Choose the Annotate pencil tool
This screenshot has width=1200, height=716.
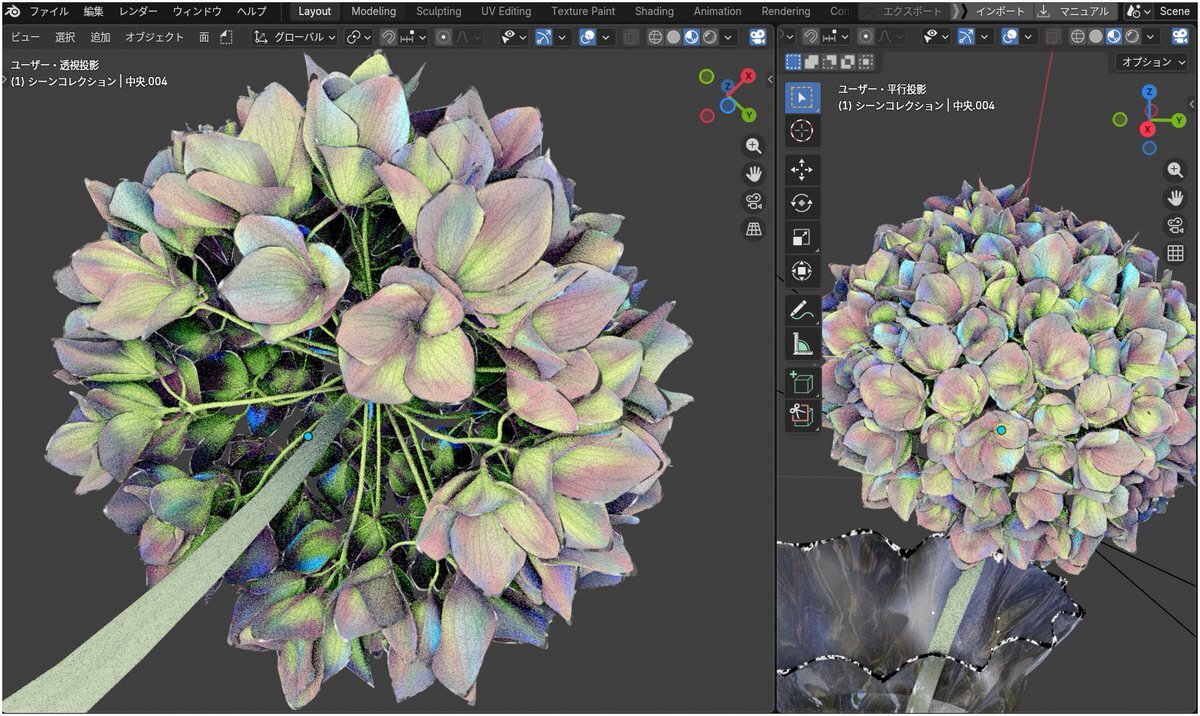(802, 310)
